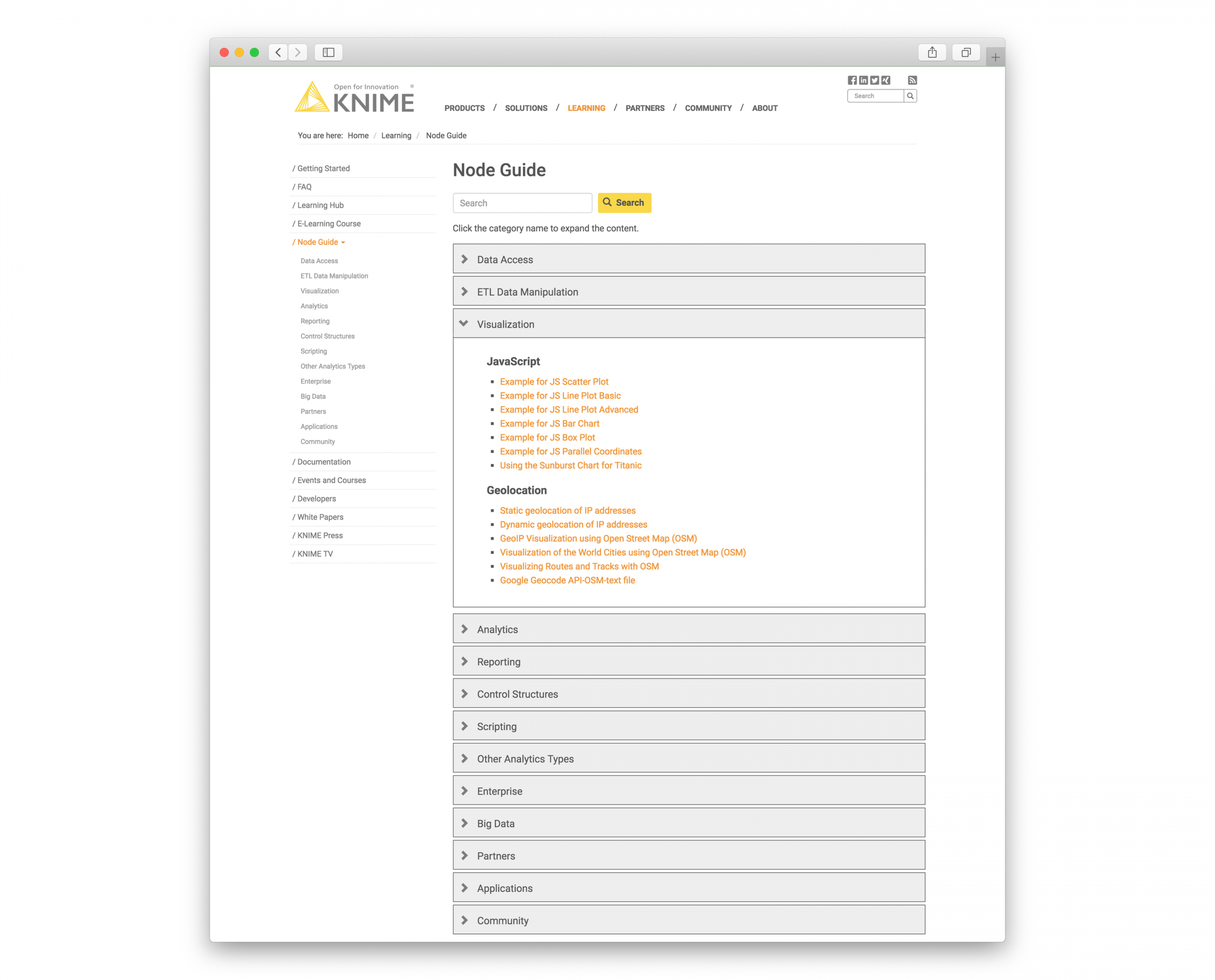Open the COMMUNITY menu
1215x980 pixels.
coord(708,108)
